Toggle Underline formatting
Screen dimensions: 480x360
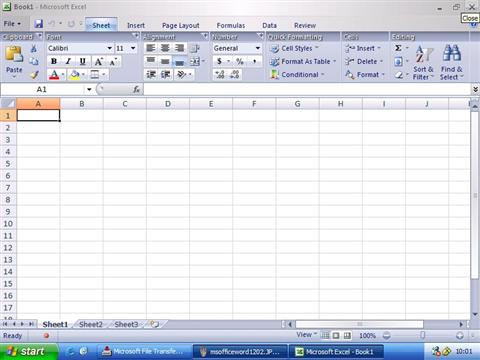pos(83,61)
